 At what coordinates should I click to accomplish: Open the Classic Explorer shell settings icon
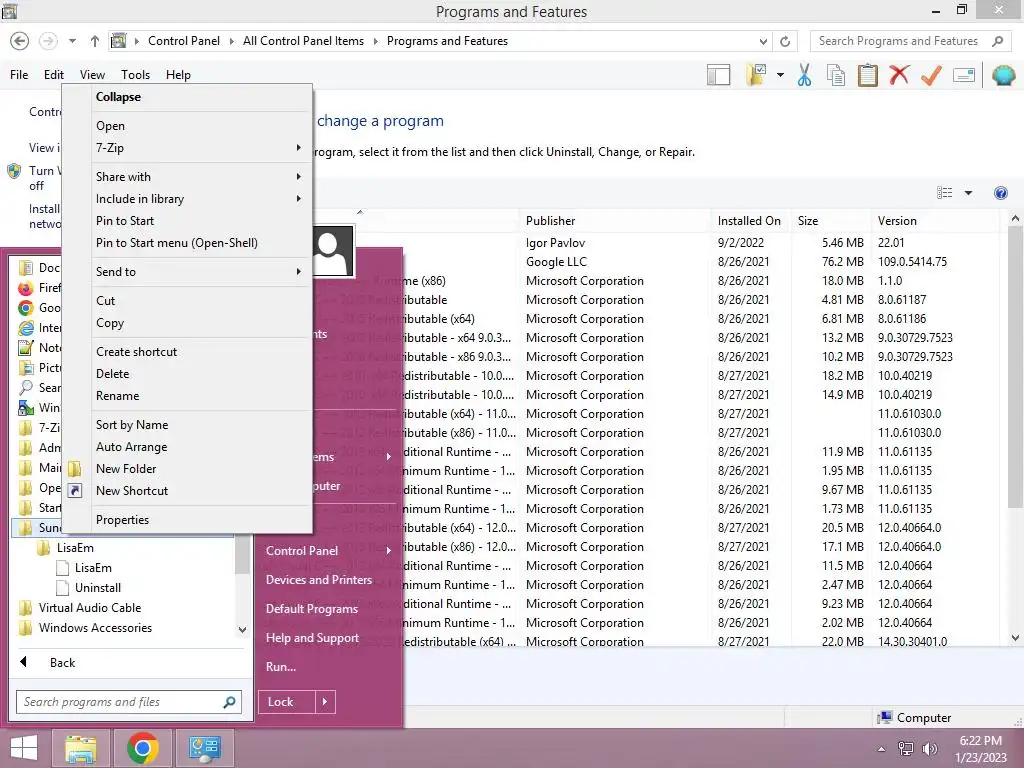(1003, 75)
